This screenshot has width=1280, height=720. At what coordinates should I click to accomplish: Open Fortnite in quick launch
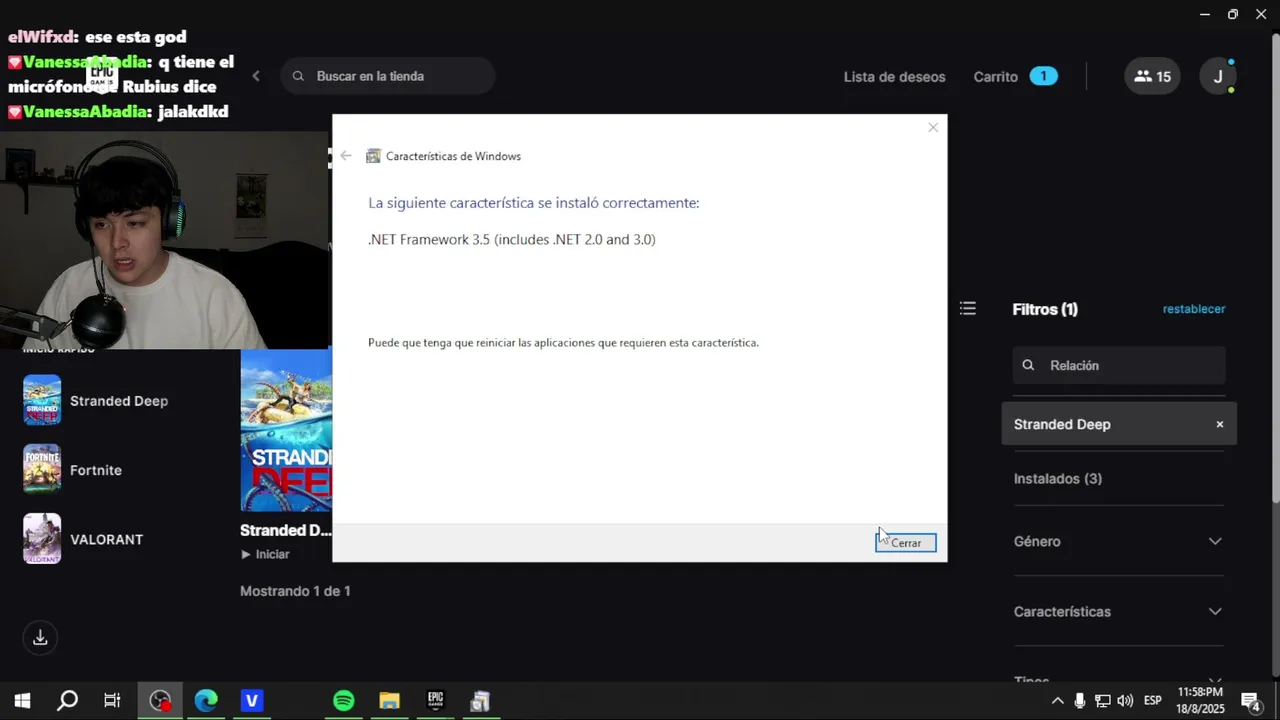96,470
